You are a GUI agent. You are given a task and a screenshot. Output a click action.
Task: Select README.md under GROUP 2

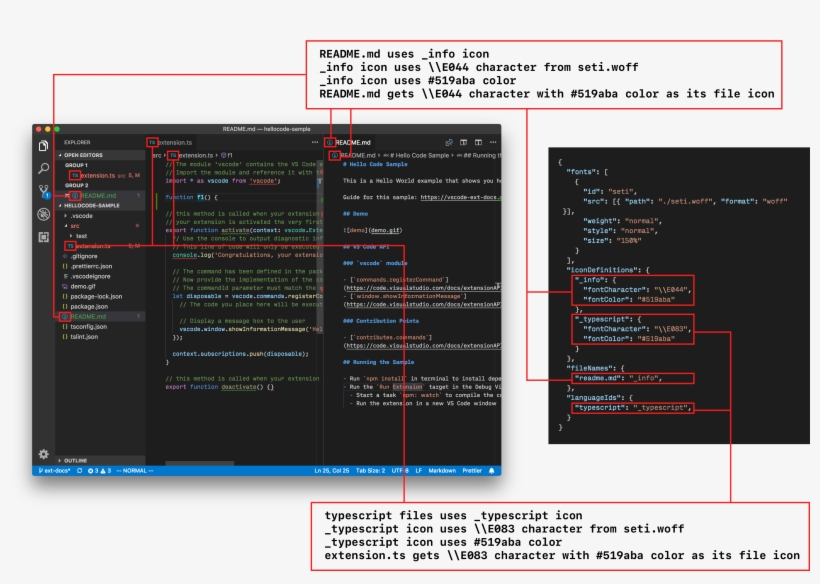coord(99,196)
